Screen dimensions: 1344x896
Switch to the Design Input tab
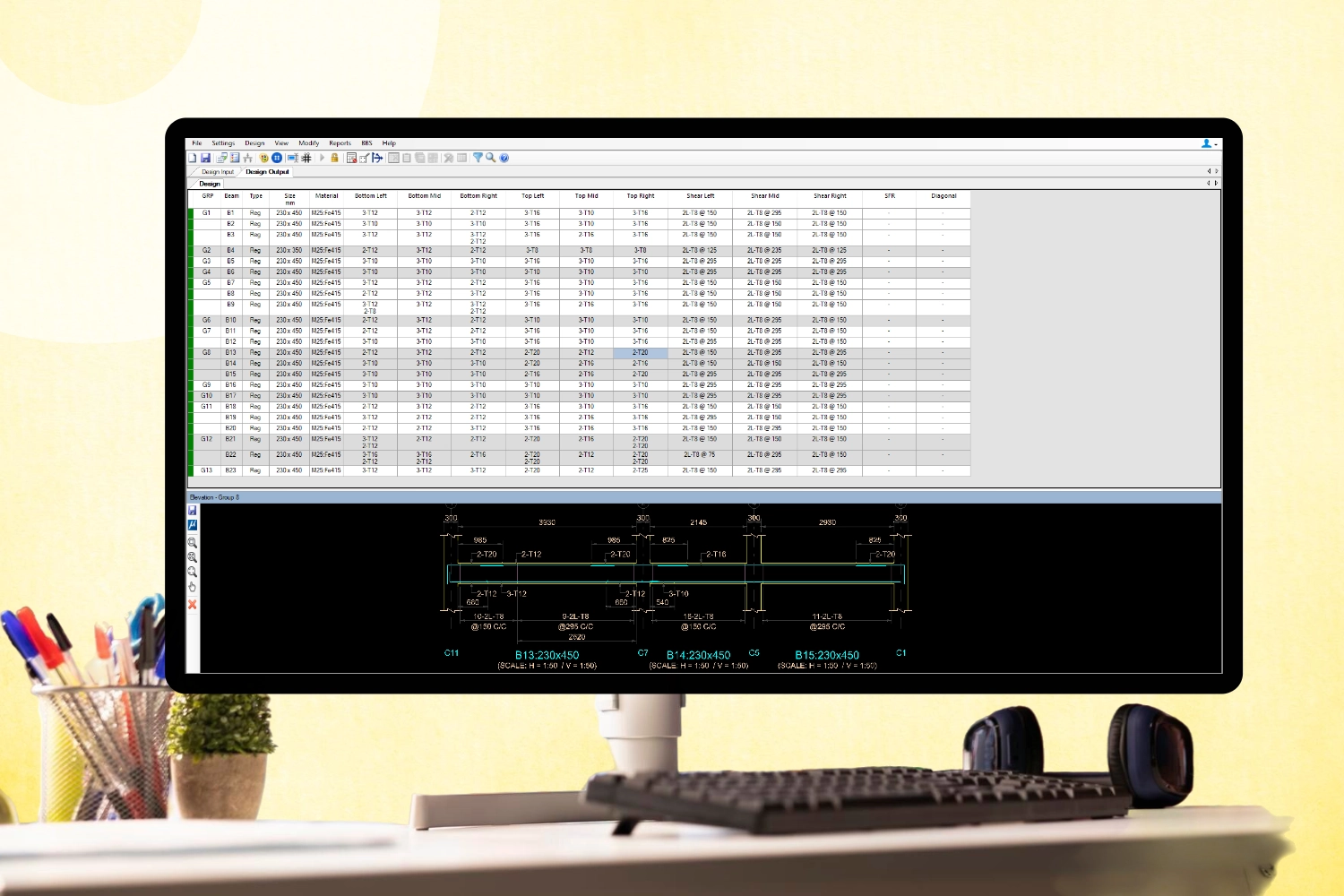click(x=217, y=172)
